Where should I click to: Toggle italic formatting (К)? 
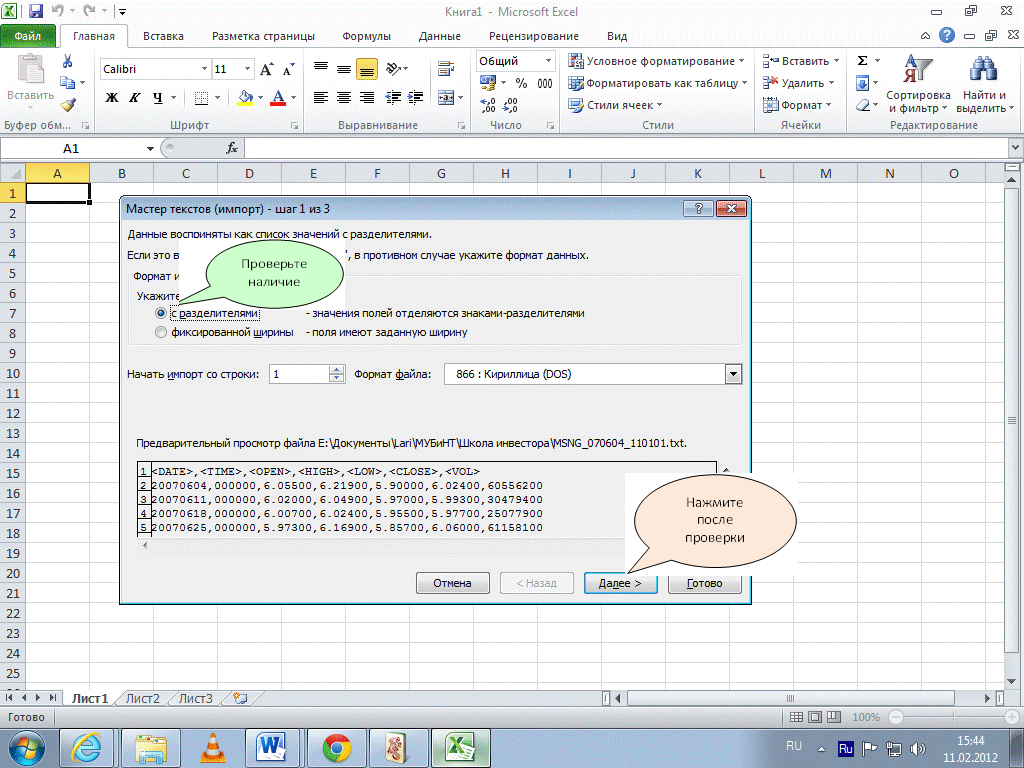(x=135, y=98)
